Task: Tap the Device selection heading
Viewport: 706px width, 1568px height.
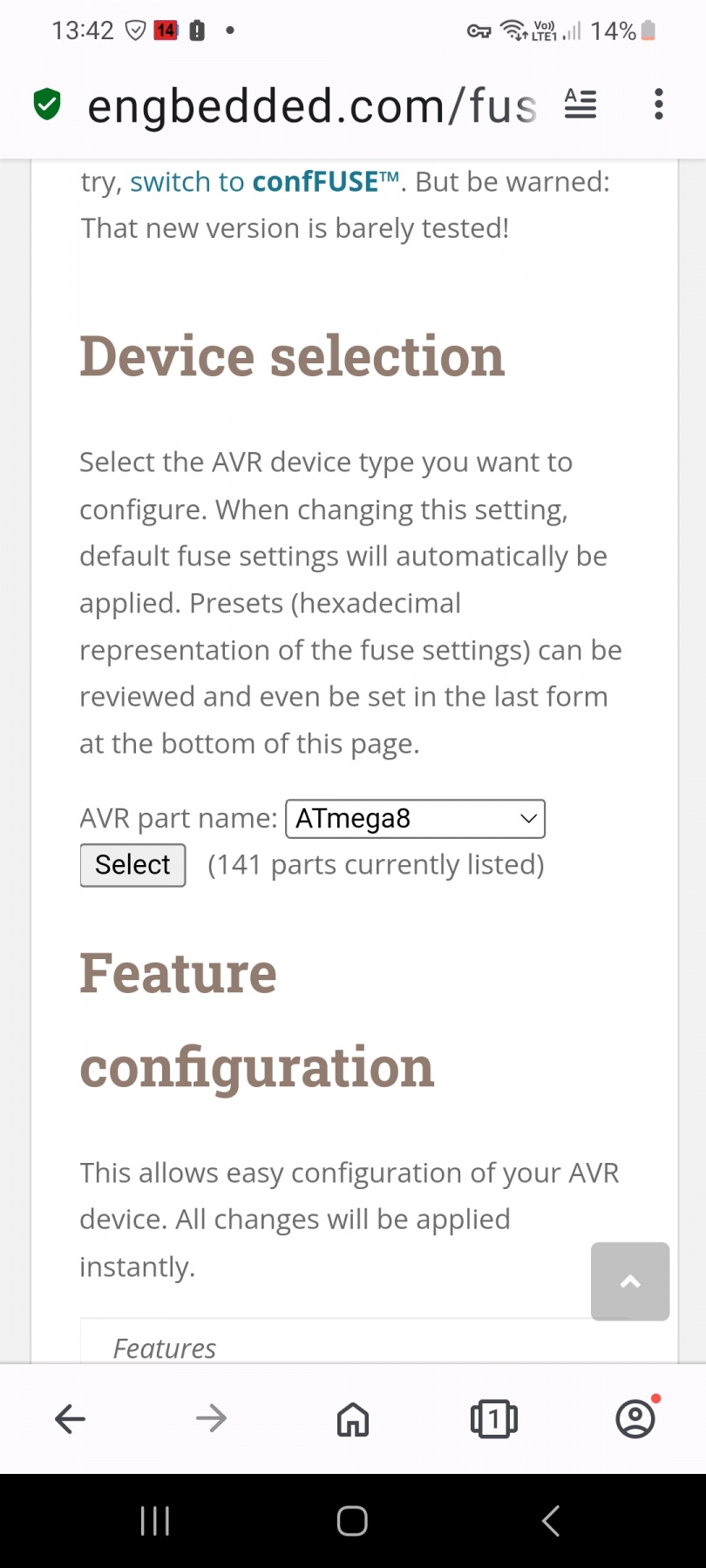Action: point(292,356)
